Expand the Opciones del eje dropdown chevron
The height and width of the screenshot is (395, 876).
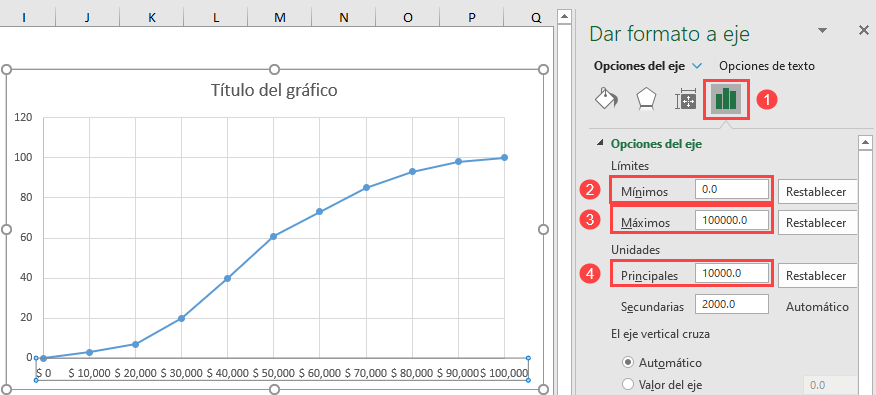click(x=697, y=66)
